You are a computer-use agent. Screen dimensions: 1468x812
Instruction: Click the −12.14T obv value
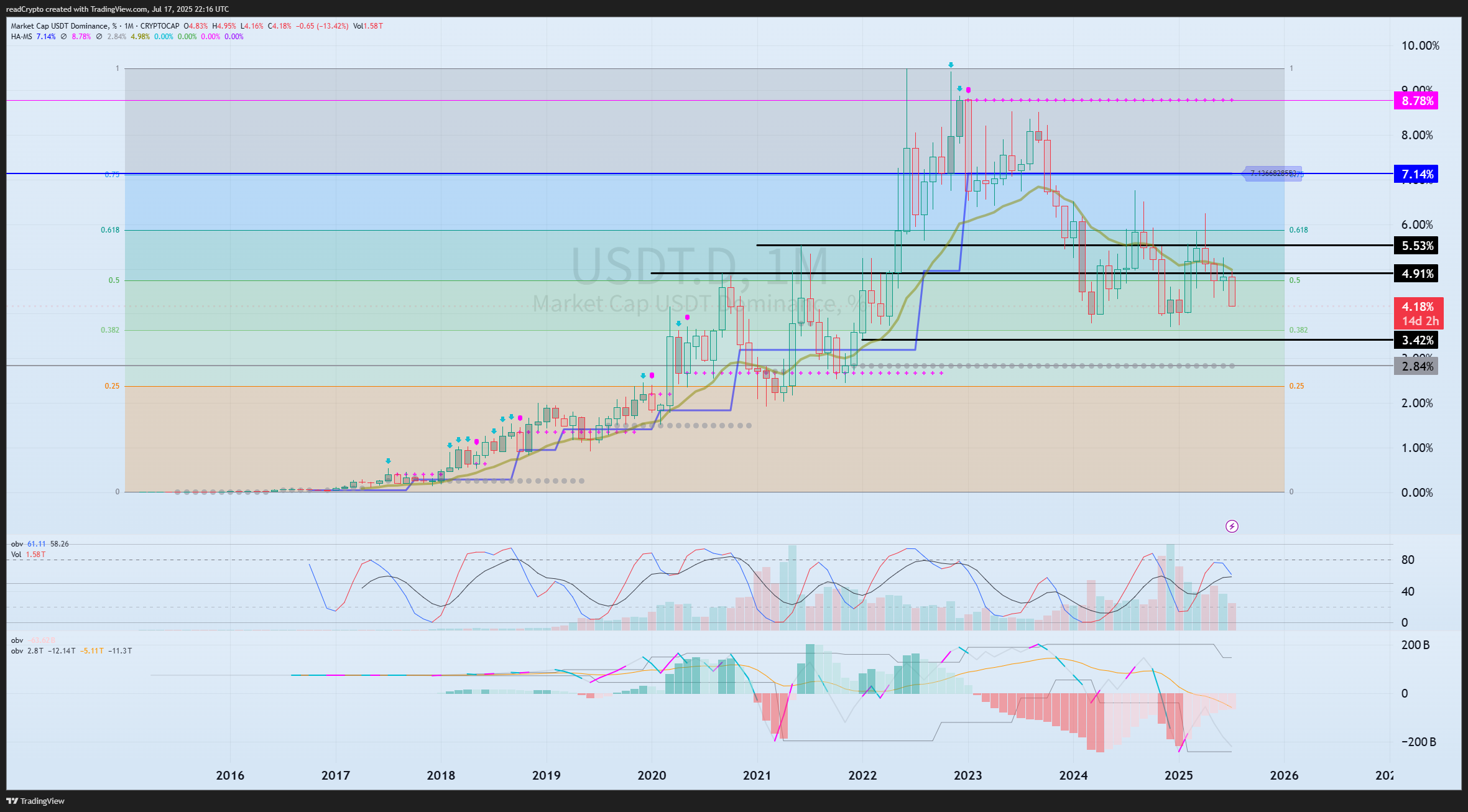pyautogui.click(x=63, y=651)
